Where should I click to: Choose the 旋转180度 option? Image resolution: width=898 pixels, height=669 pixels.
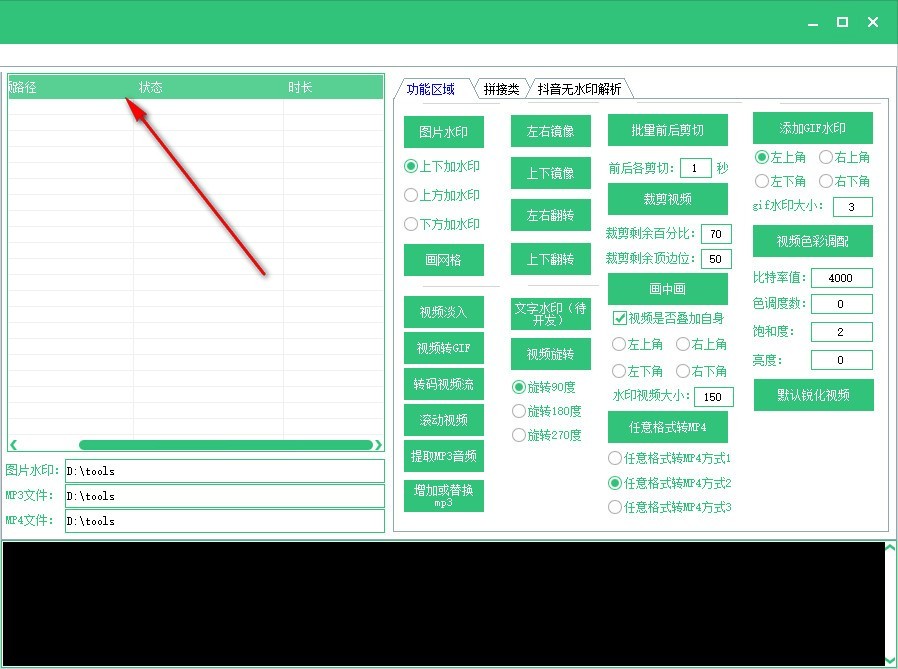[x=546, y=411]
